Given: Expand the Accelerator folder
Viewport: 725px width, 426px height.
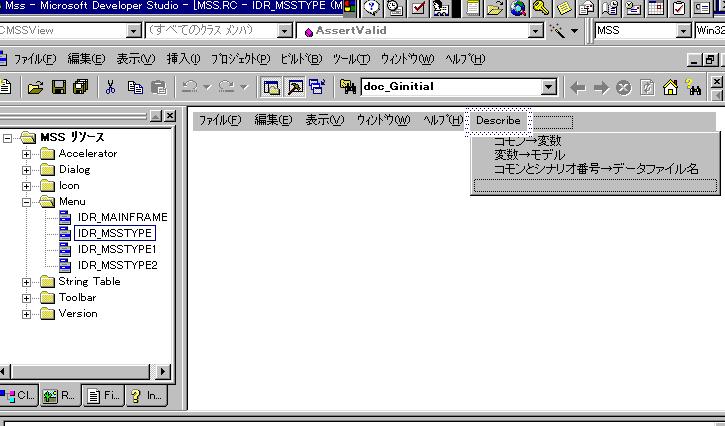Looking at the screenshot, I should pos(26,154).
